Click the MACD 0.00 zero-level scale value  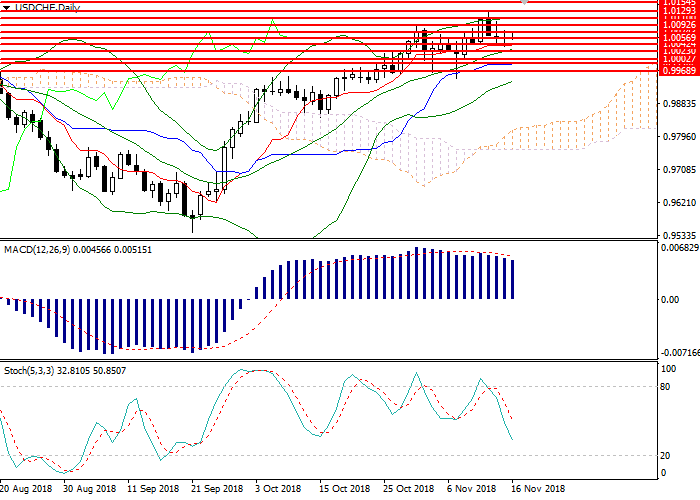click(670, 300)
